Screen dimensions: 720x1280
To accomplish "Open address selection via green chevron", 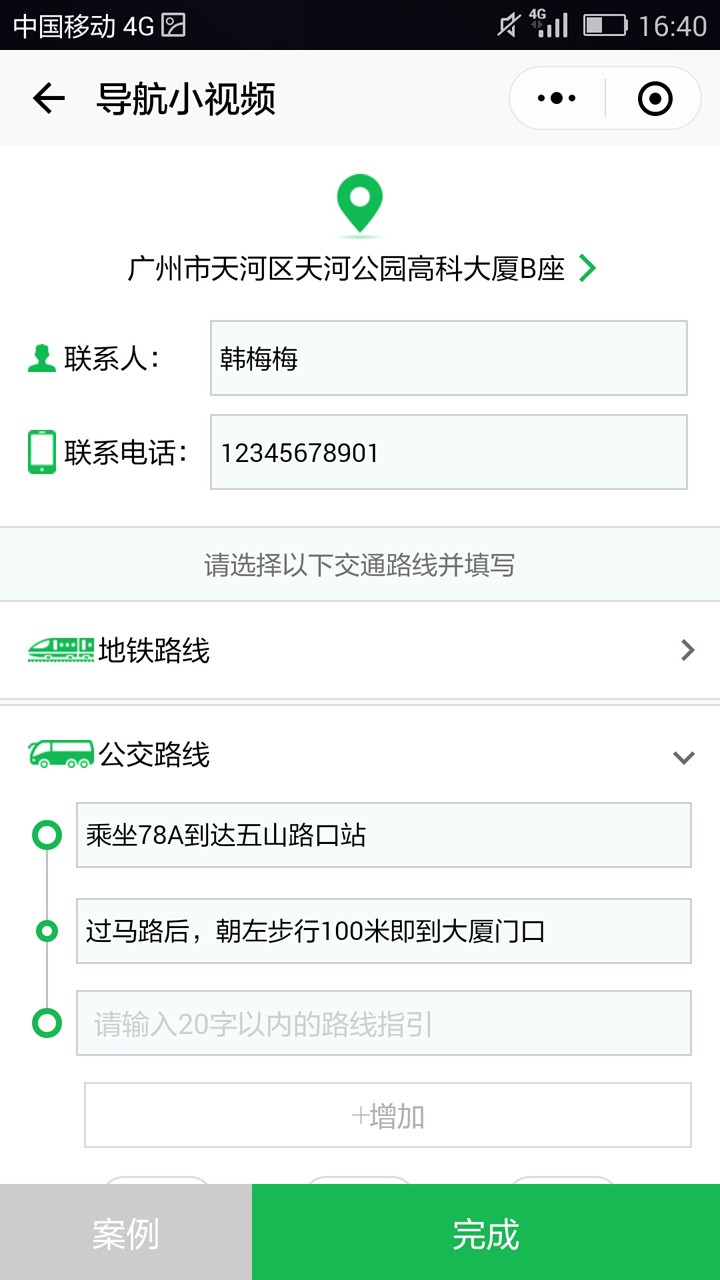I will [588, 268].
